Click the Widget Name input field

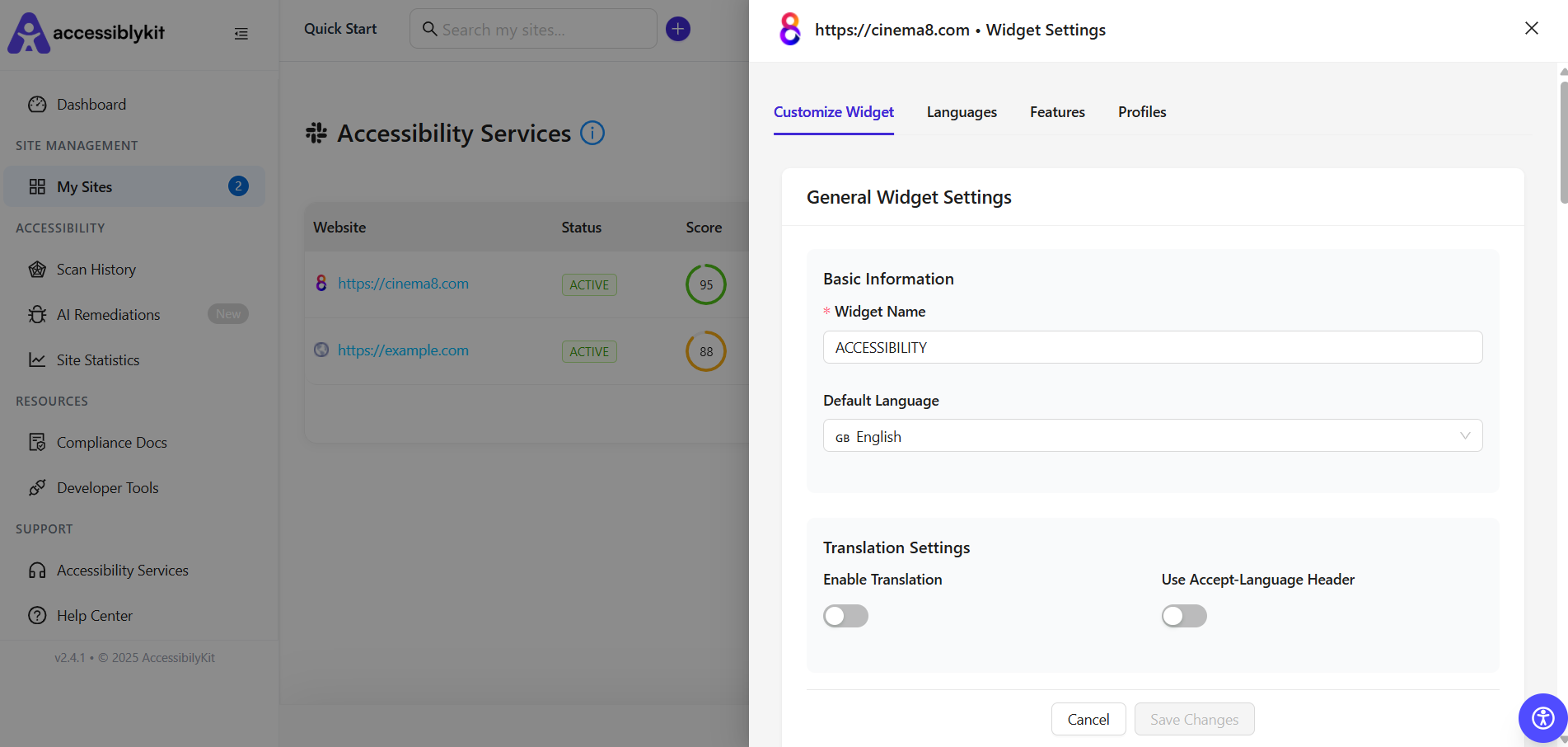pos(1153,347)
